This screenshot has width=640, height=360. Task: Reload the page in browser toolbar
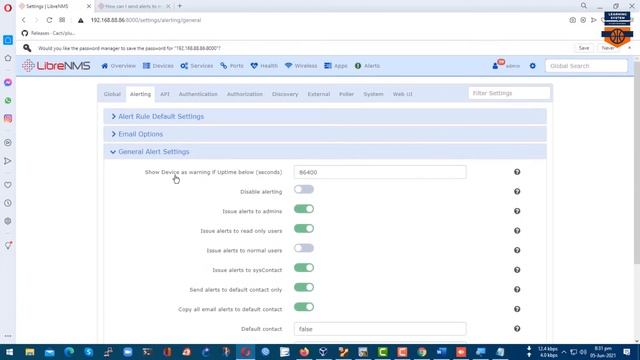pos(49,20)
